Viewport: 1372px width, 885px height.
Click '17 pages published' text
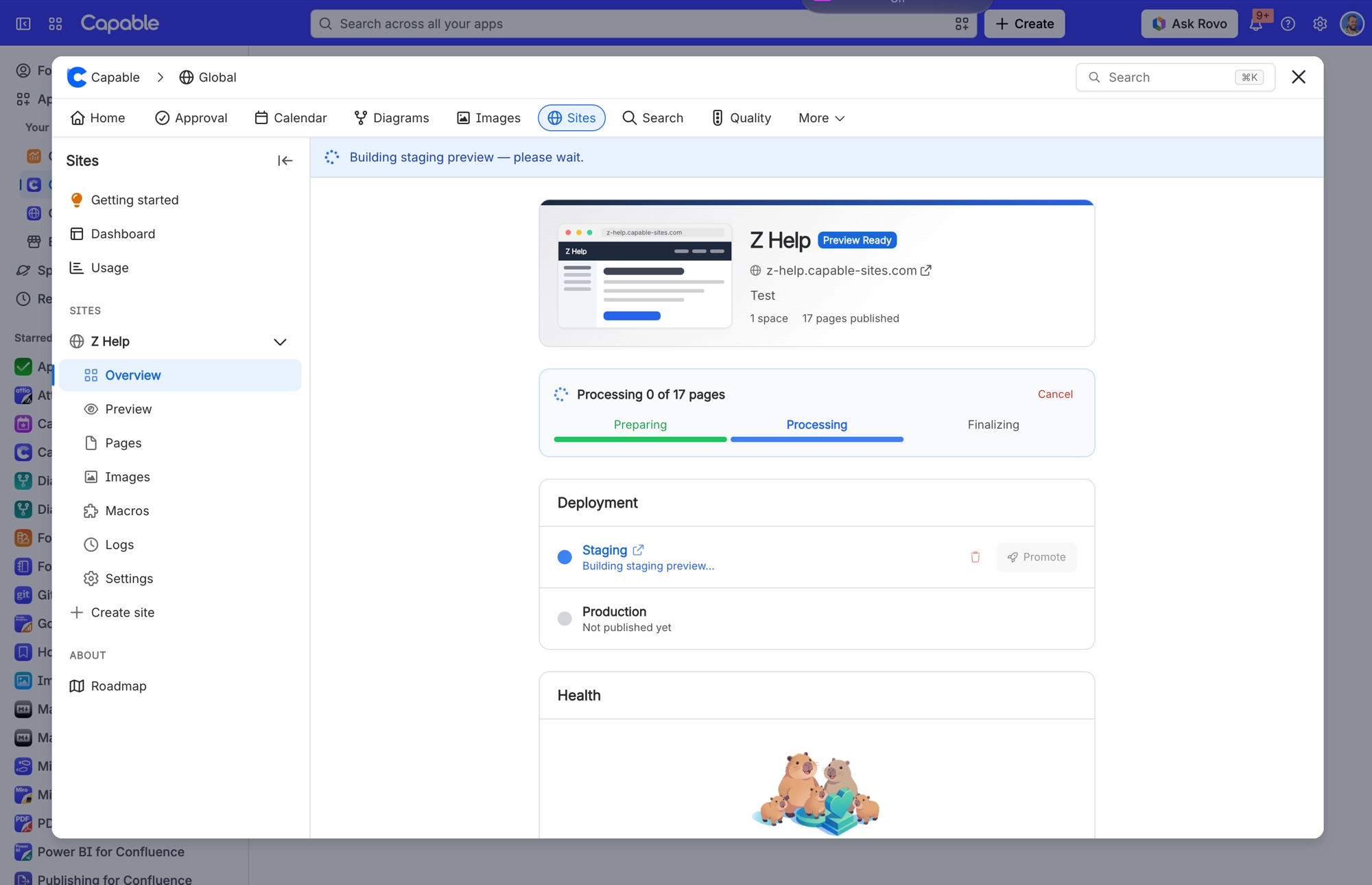tap(851, 318)
